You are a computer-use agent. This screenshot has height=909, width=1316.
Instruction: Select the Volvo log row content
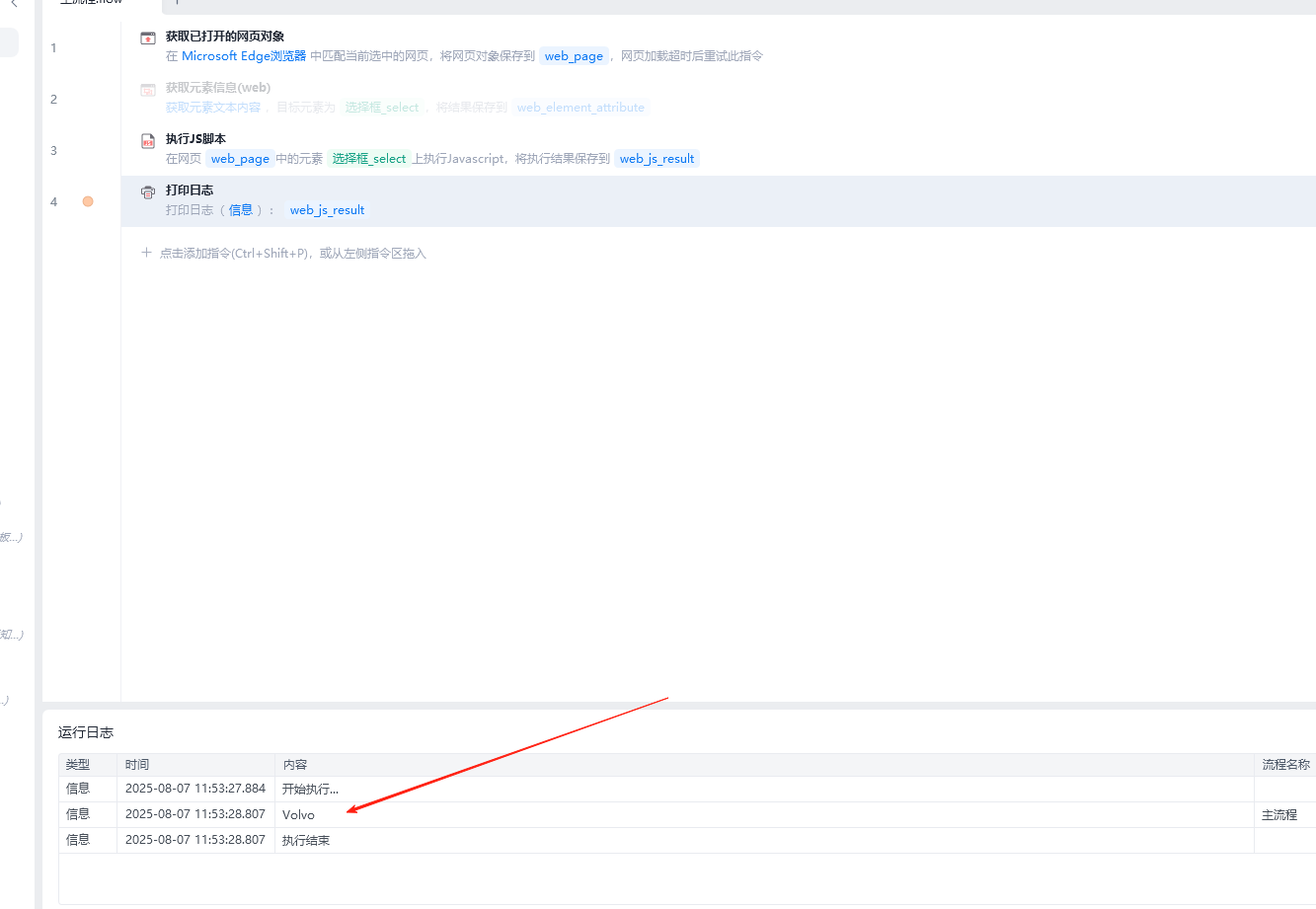pyautogui.click(x=298, y=815)
